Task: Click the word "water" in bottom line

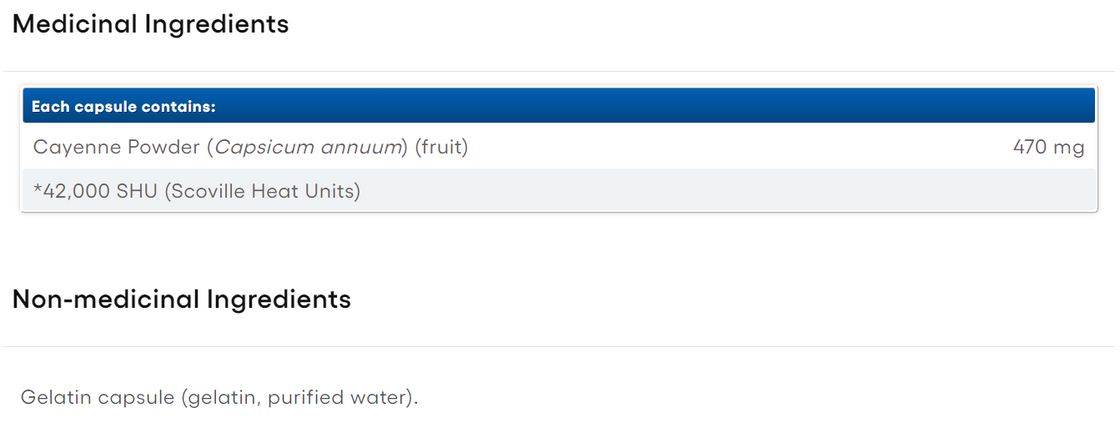Action: (x=380, y=397)
